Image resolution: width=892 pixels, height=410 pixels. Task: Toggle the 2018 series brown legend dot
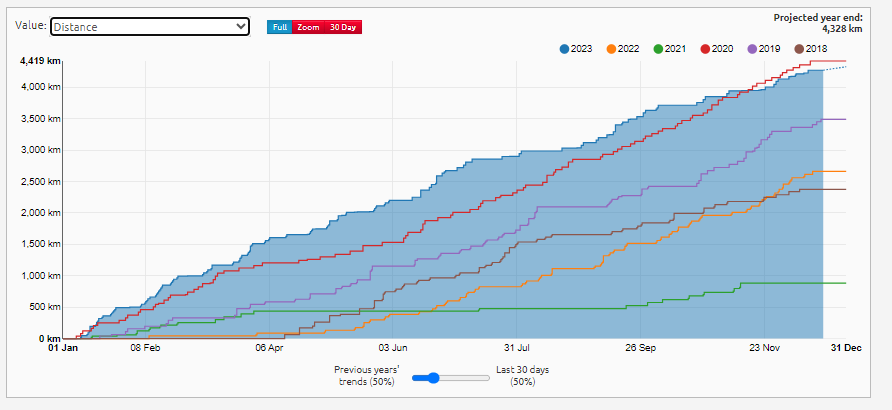coord(799,49)
